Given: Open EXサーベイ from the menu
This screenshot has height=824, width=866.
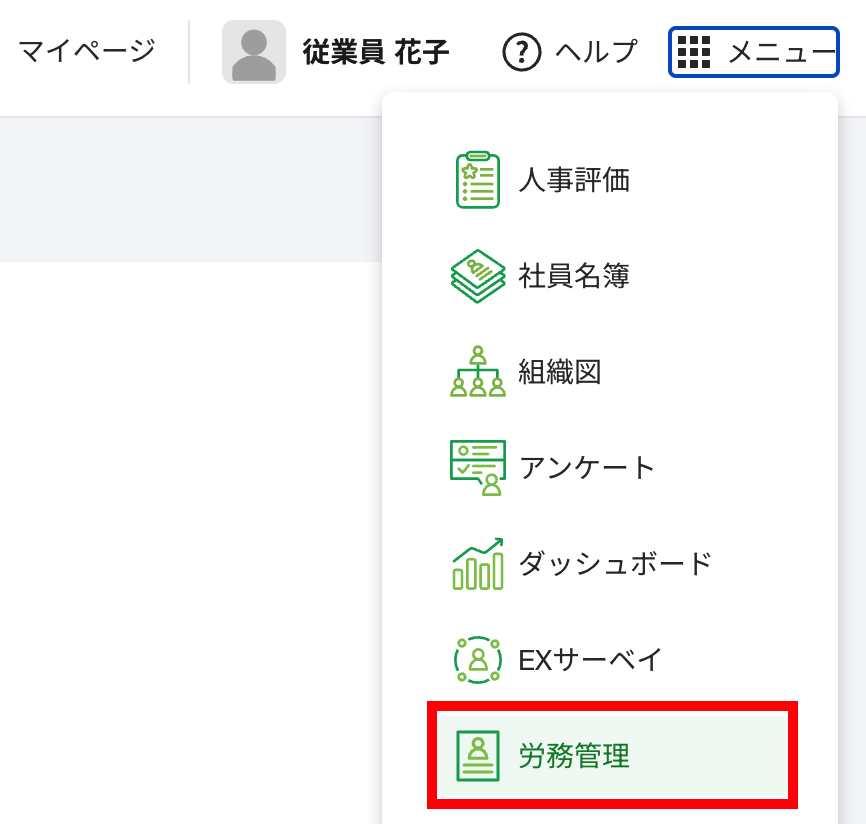Looking at the screenshot, I should pos(581,659).
